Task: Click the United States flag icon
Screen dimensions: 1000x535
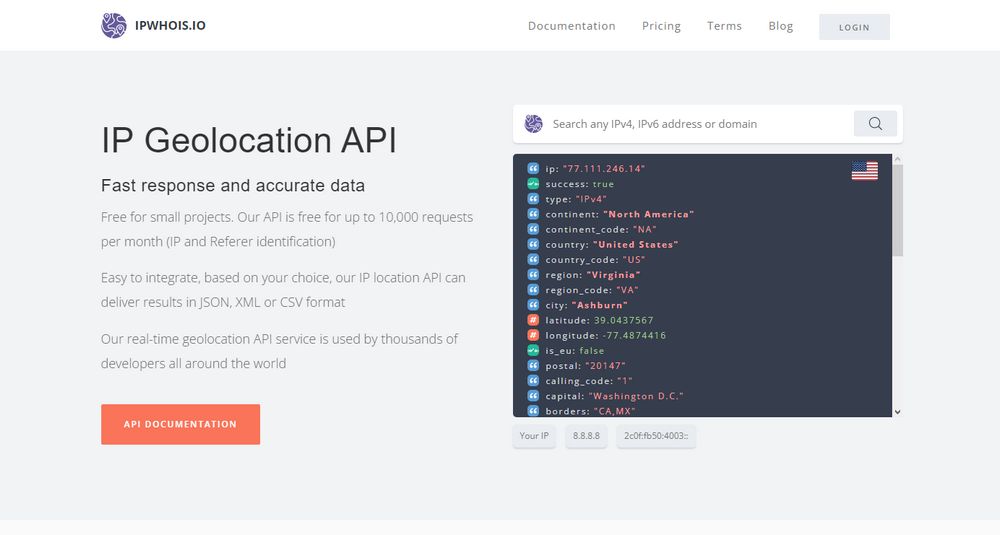Action: click(x=864, y=170)
